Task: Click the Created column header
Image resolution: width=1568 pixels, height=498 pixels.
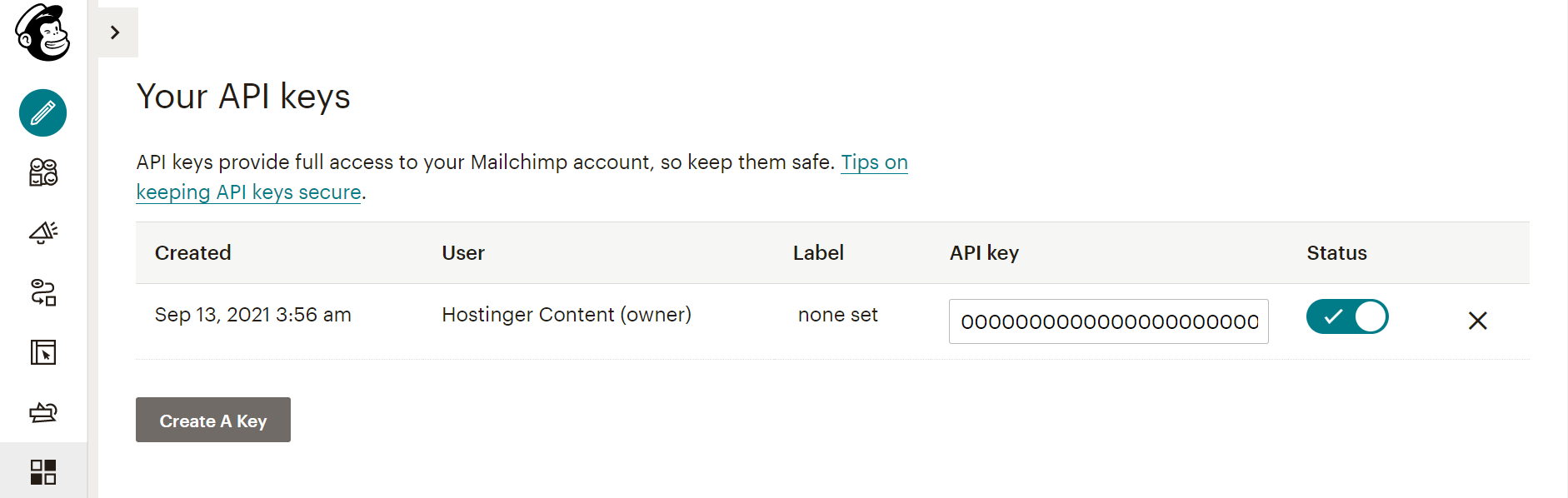Action: click(x=193, y=253)
